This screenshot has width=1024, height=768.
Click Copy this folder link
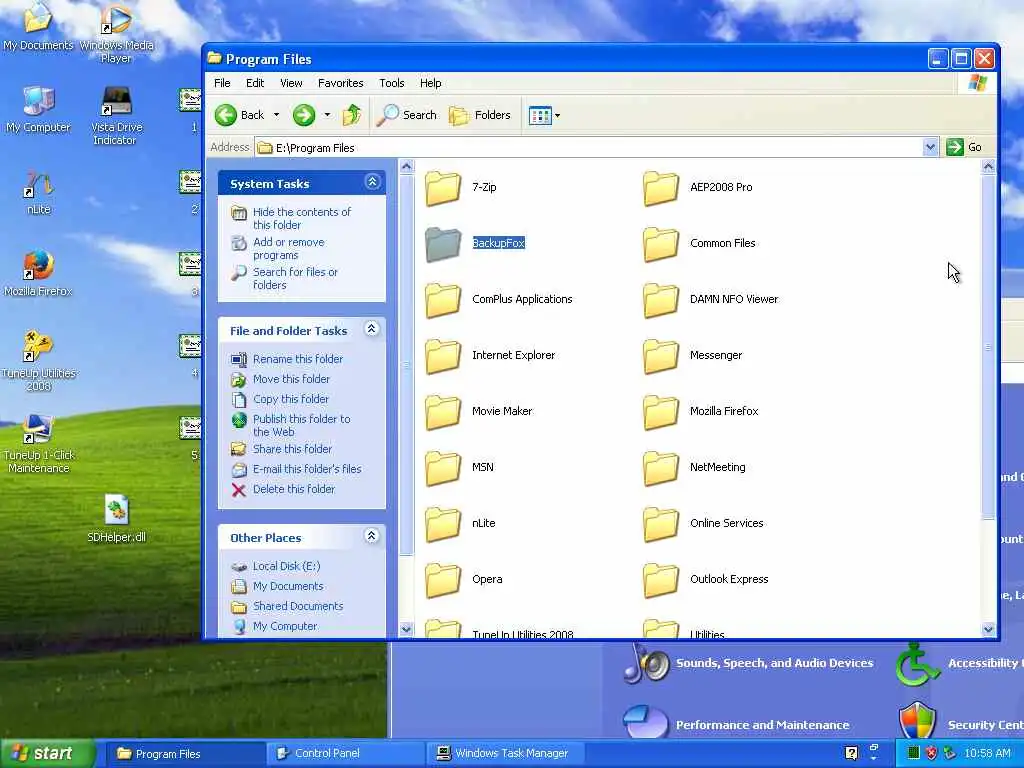pyautogui.click(x=291, y=399)
